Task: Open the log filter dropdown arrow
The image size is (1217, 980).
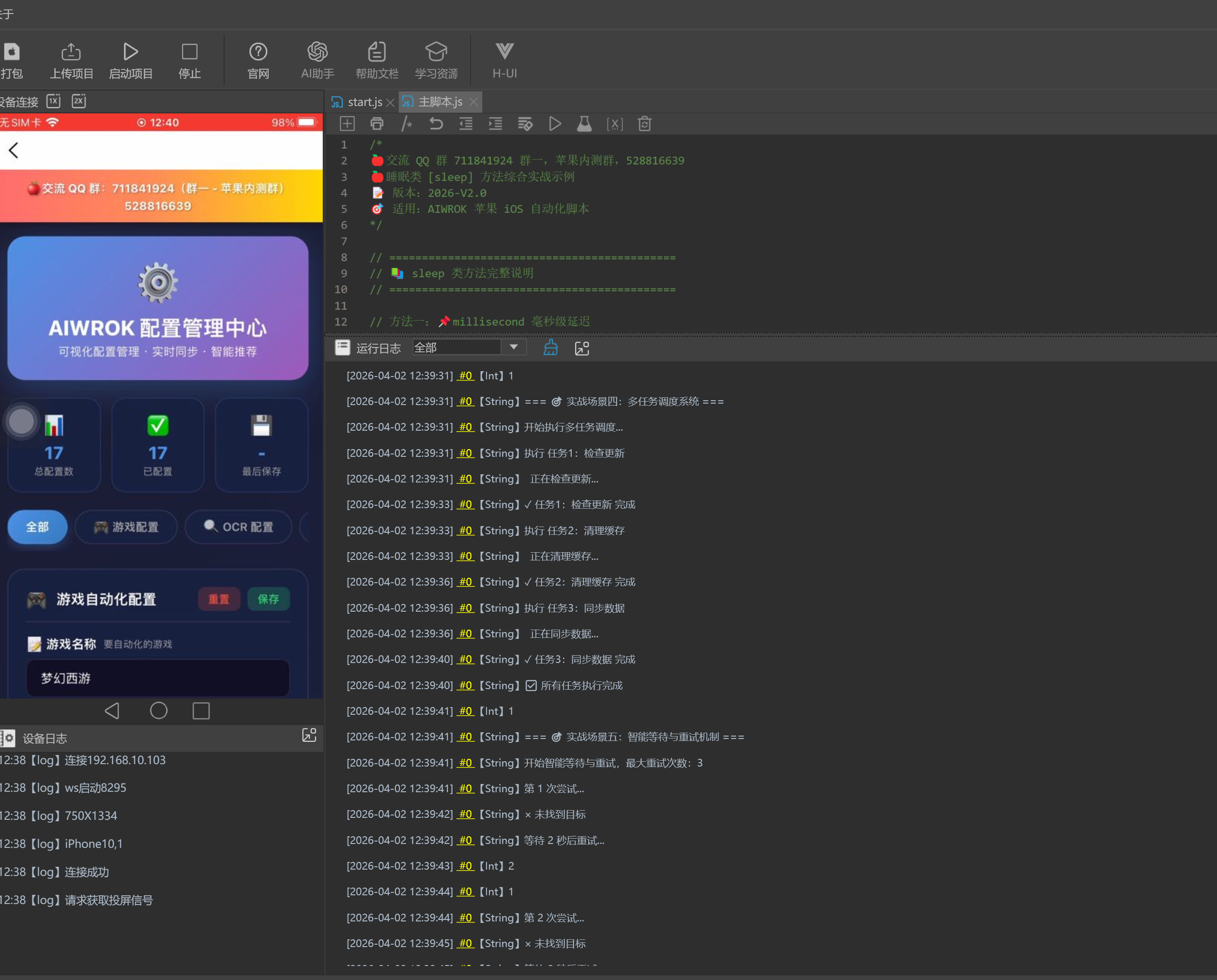Action: (x=513, y=347)
